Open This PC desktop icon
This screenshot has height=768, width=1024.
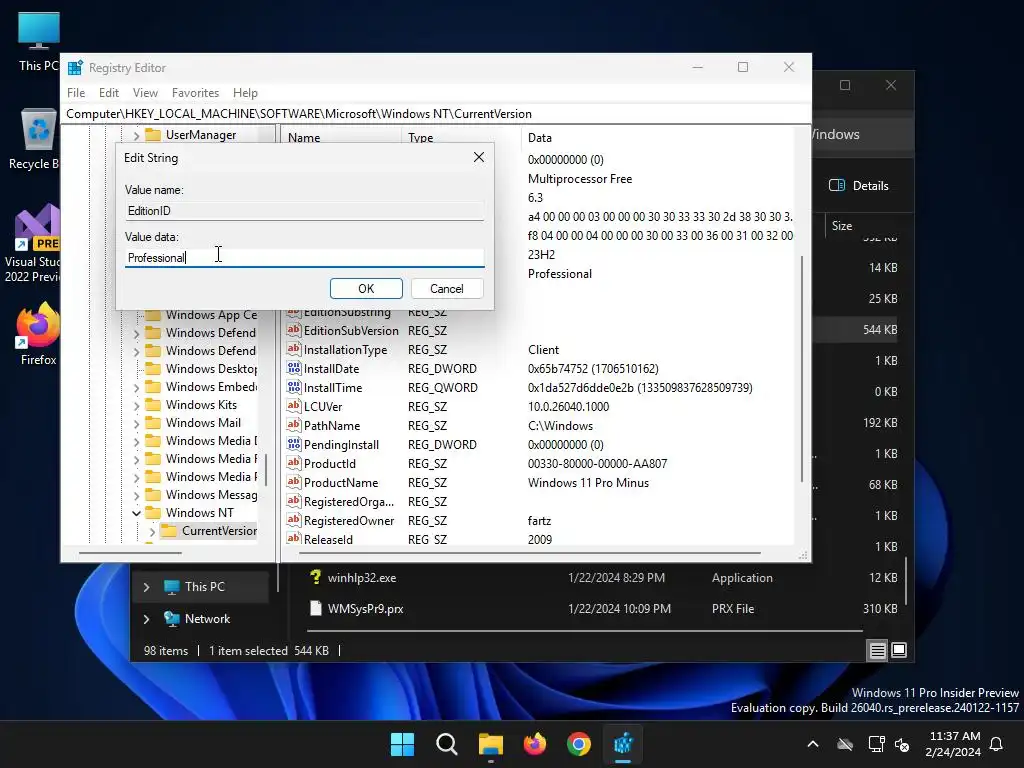(39, 41)
